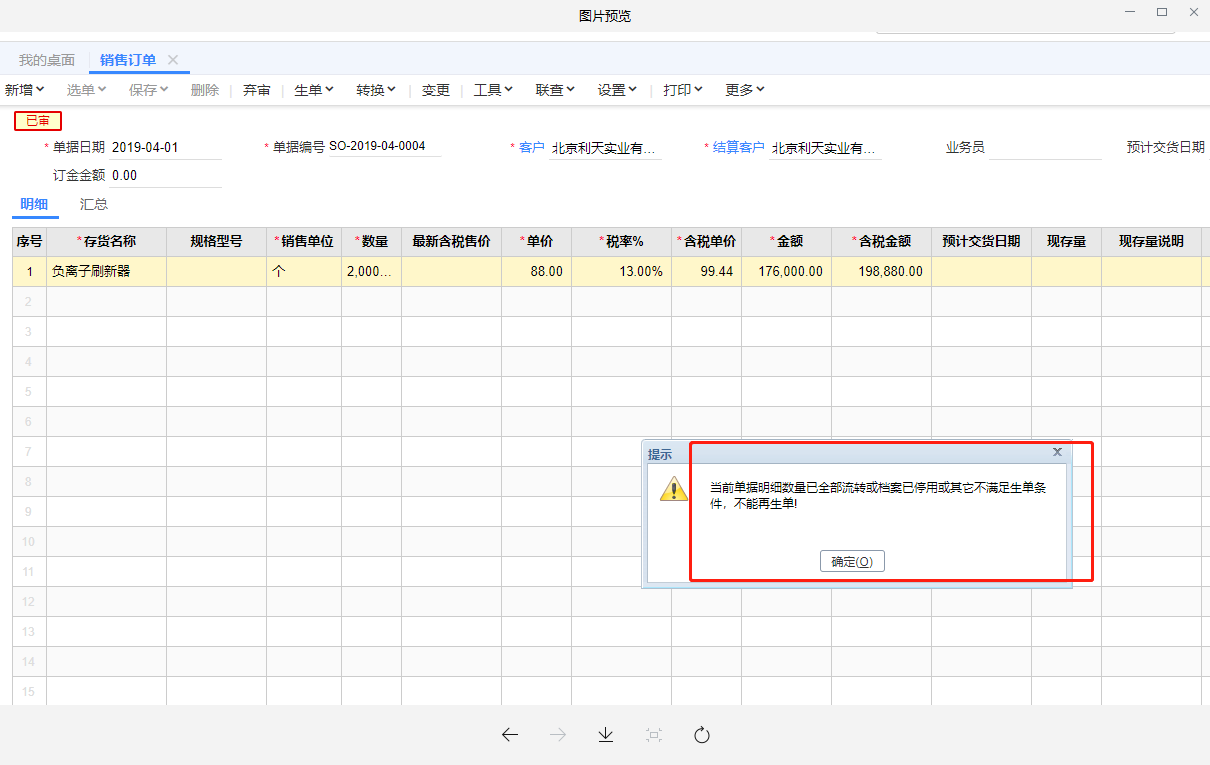
Task: Click the 删除 toolbar button
Action: (x=205, y=90)
